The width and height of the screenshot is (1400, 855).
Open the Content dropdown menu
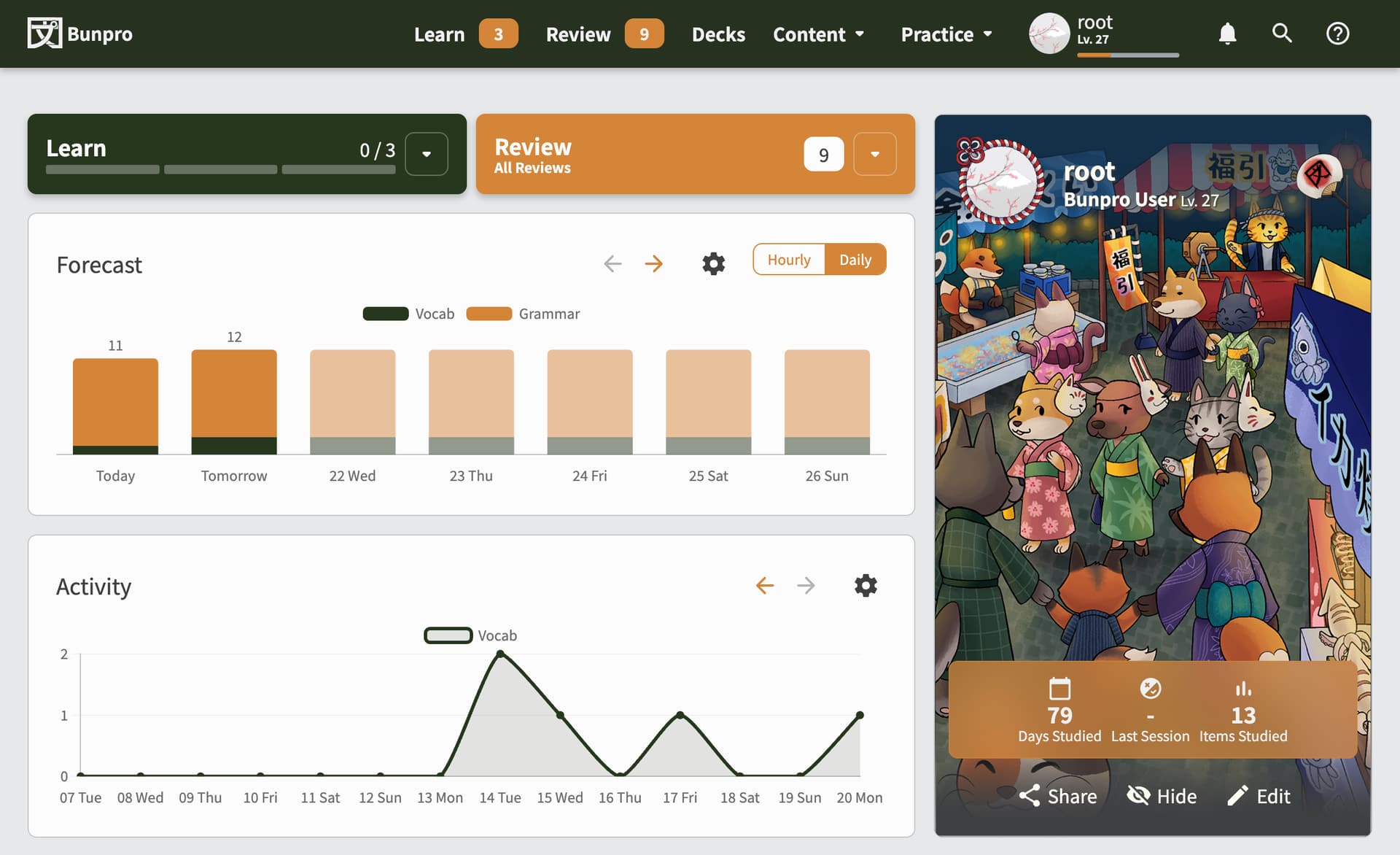pyautogui.click(x=818, y=34)
